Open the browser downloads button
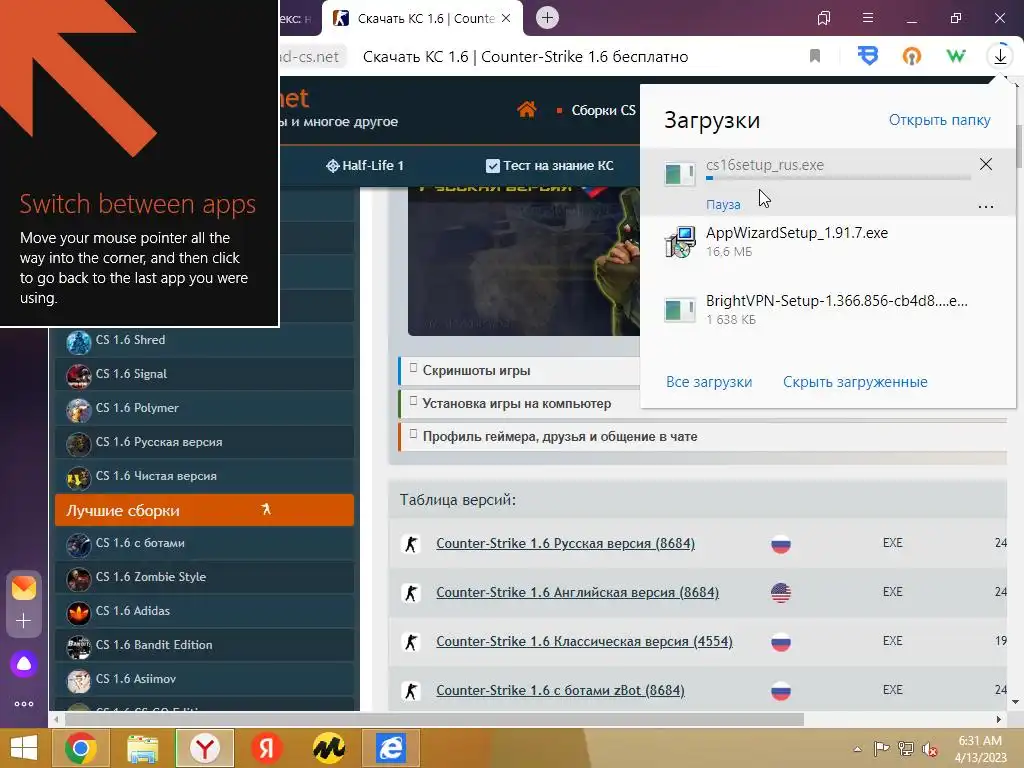This screenshot has width=1024, height=768. (x=1000, y=57)
